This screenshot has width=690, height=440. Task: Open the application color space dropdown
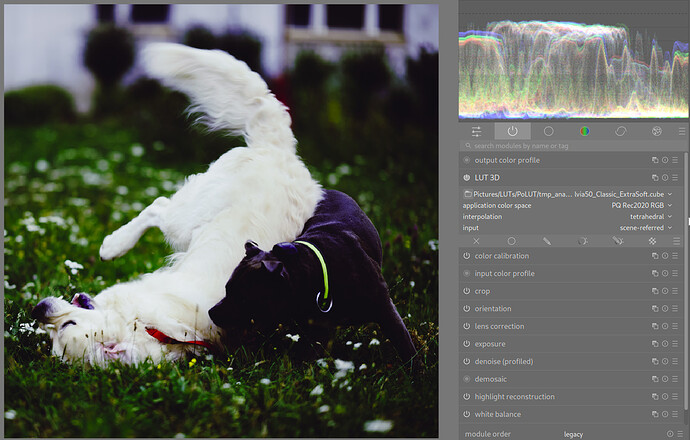[x=568, y=205]
